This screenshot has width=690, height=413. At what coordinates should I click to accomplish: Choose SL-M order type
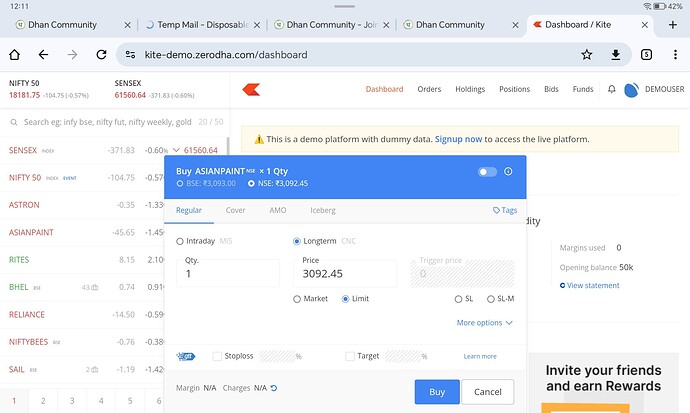490,299
